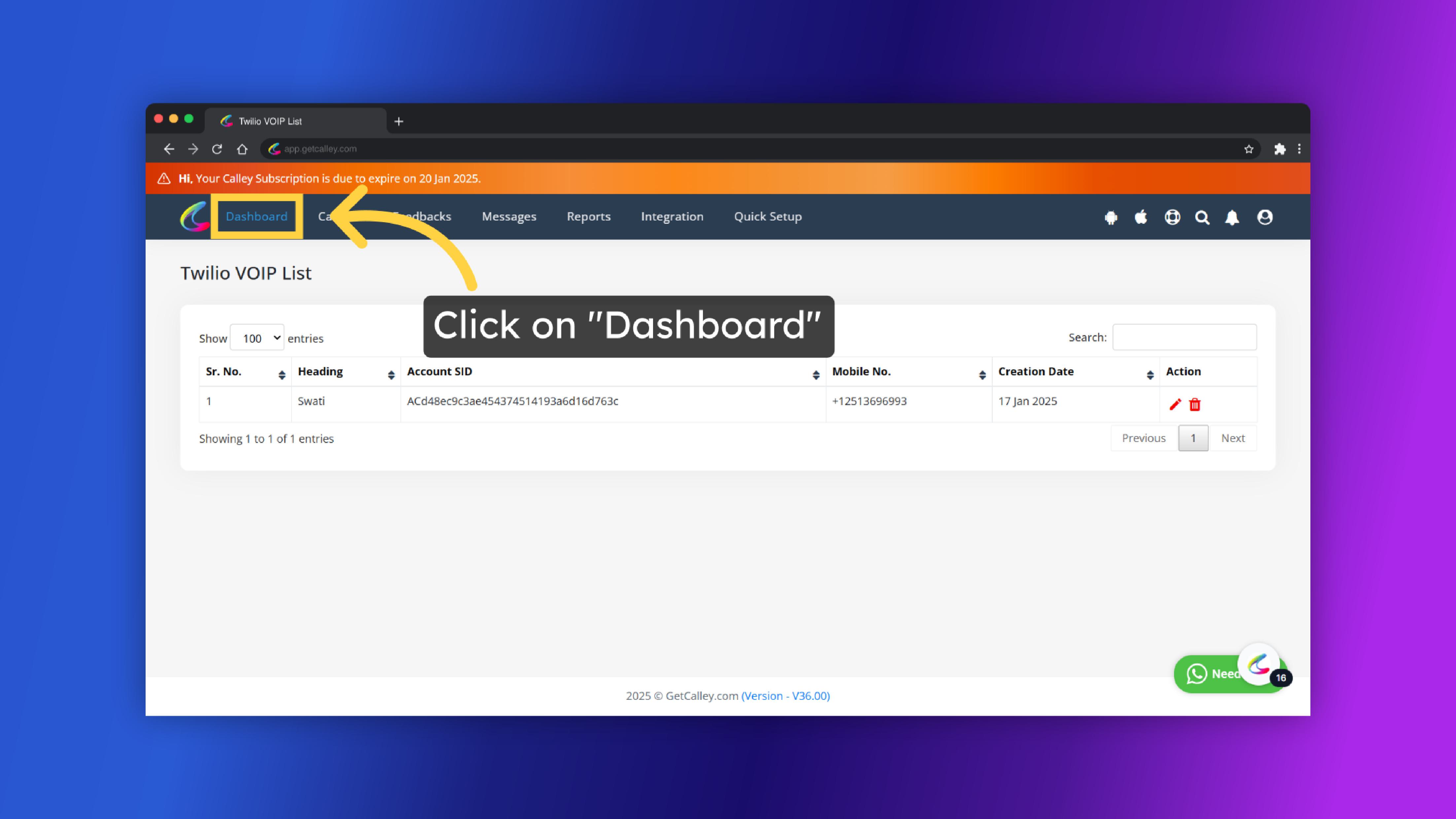Open browser extensions puzzle icon
The height and width of the screenshot is (819, 1456).
[1280, 149]
